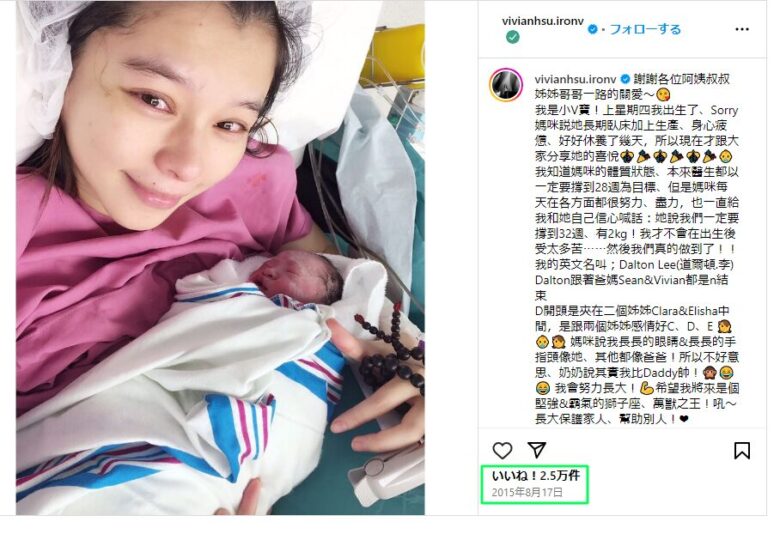Image resolution: width=780 pixels, height=540 pixels.
Task: Click the black heart emoji ending the caption
Action: pos(684,419)
